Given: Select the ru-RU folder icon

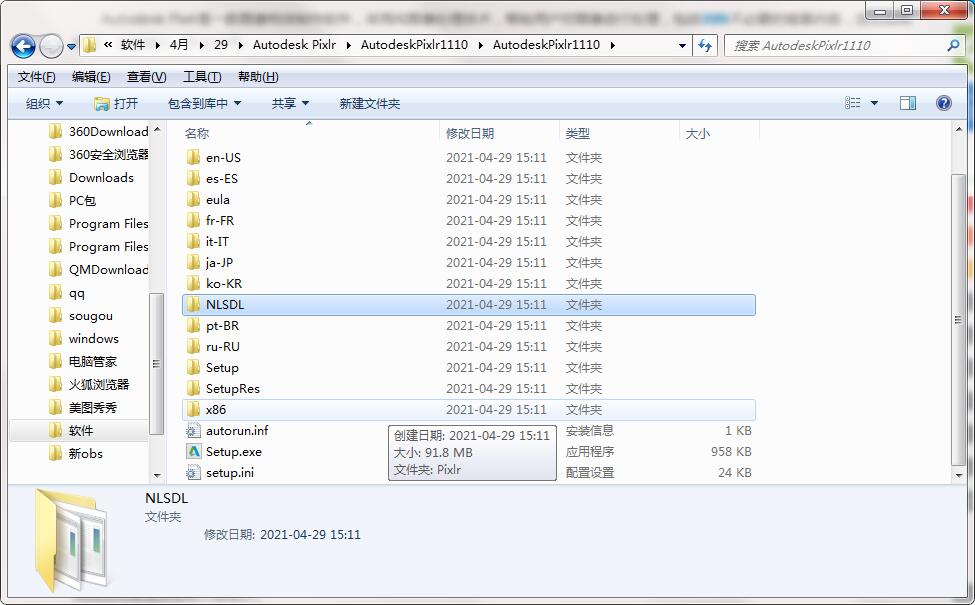Looking at the screenshot, I should (193, 346).
